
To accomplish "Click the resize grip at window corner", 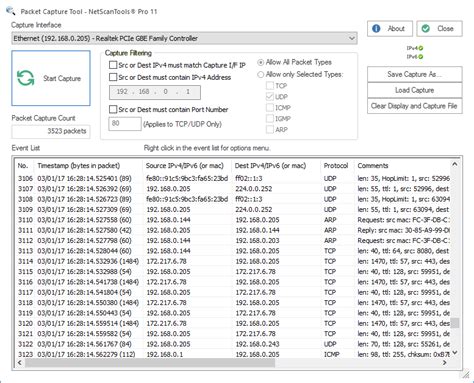I will [x=466, y=375].
